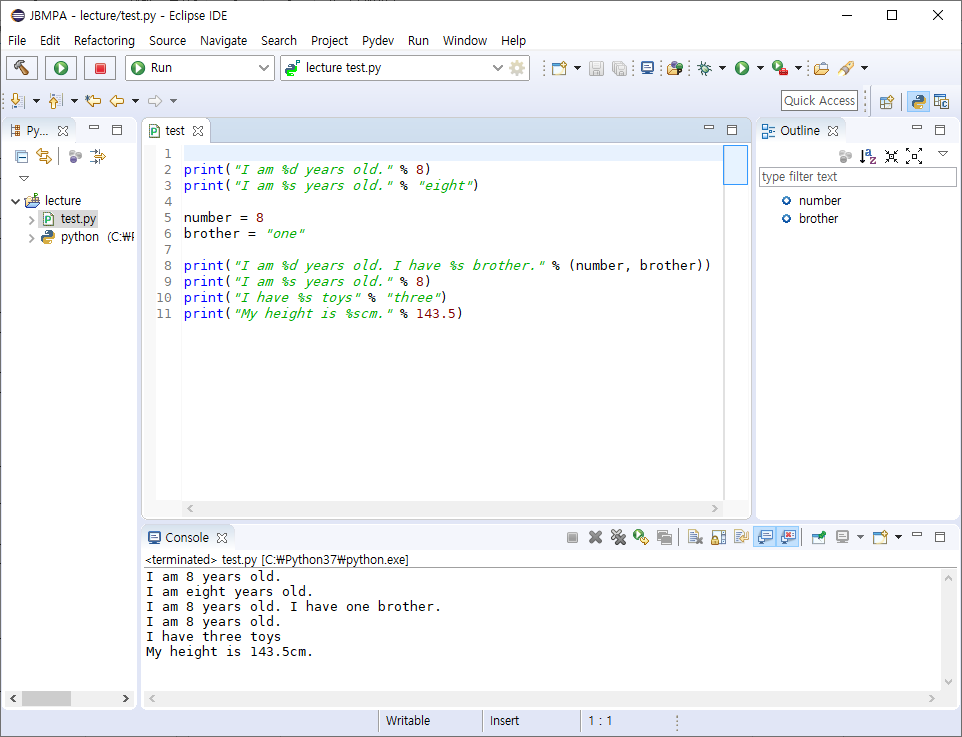962x737 pixels.
Task: Minimize the editor area
Action: [709, 128]
